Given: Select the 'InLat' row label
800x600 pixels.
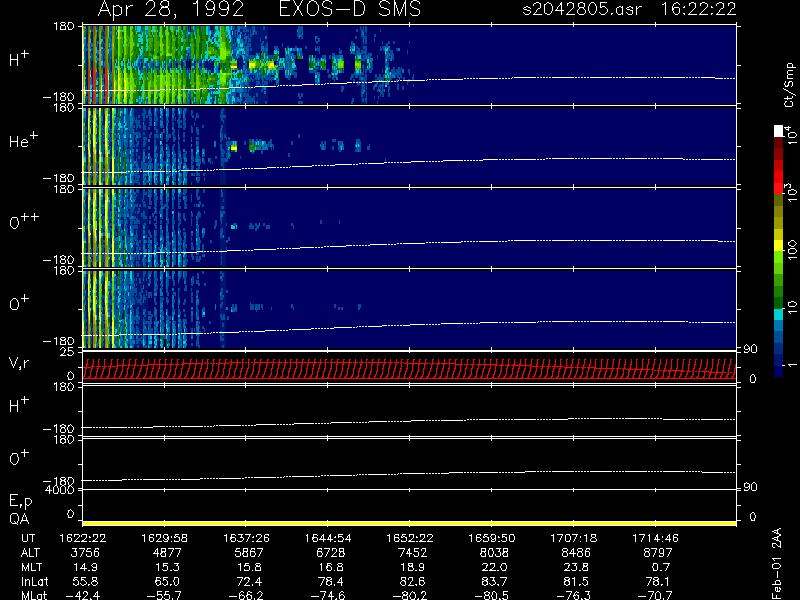Looking at the screenshot, I should 34,581.
